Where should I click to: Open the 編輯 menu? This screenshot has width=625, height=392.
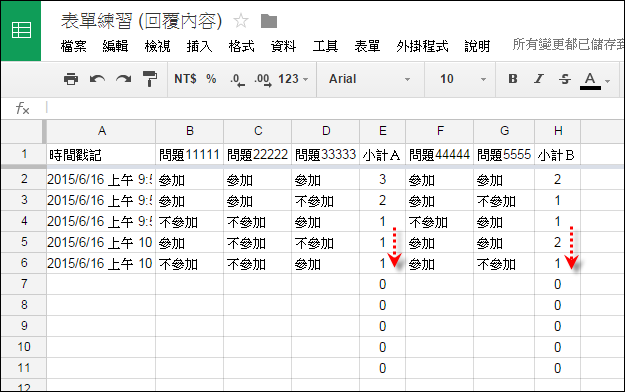coord(115,46)
